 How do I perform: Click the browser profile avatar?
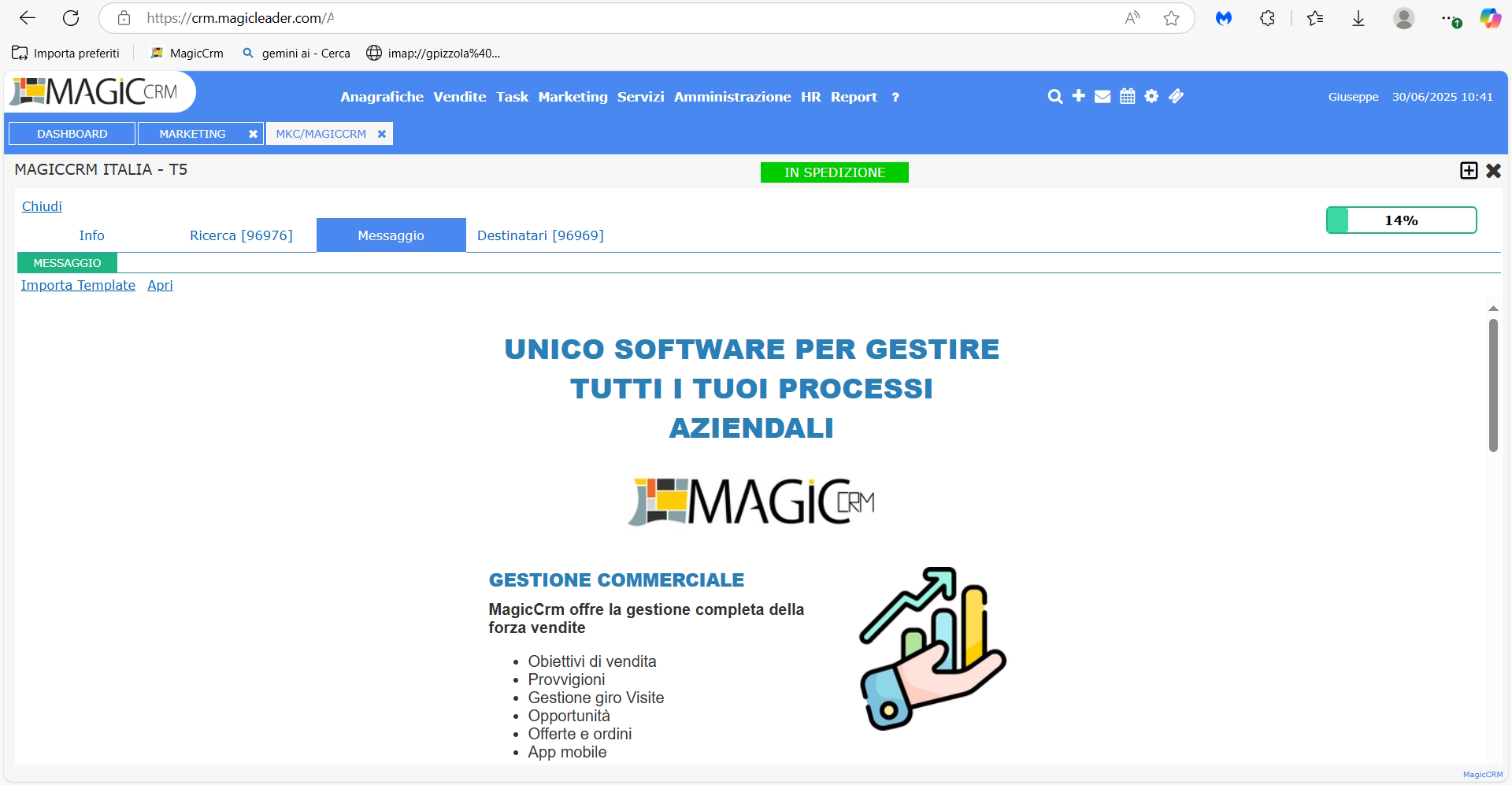(1404, 18)
